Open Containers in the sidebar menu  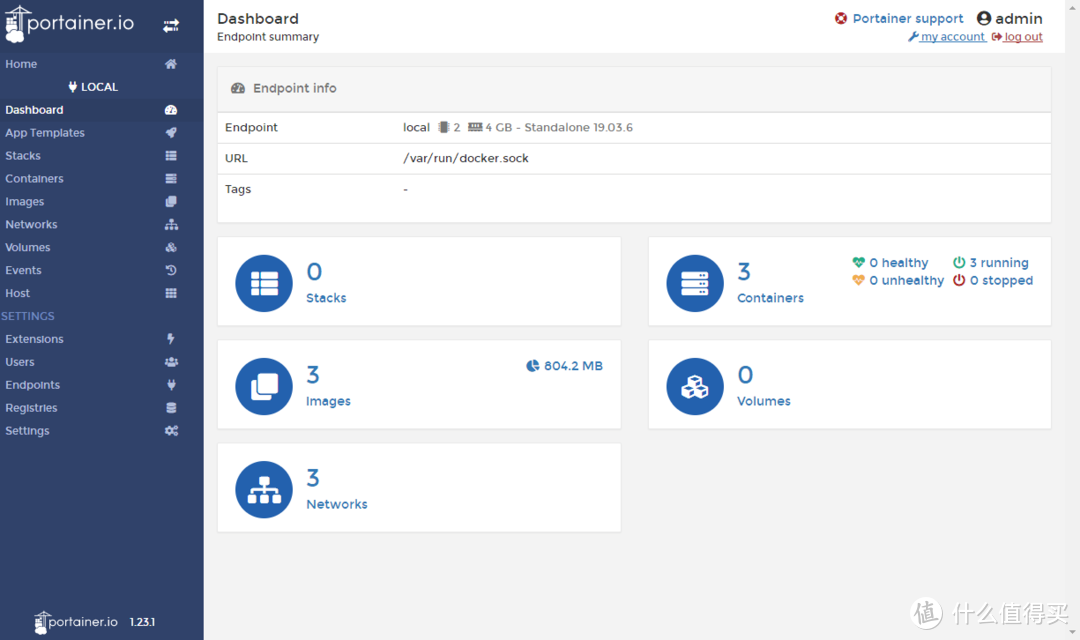tap(34, 179)
